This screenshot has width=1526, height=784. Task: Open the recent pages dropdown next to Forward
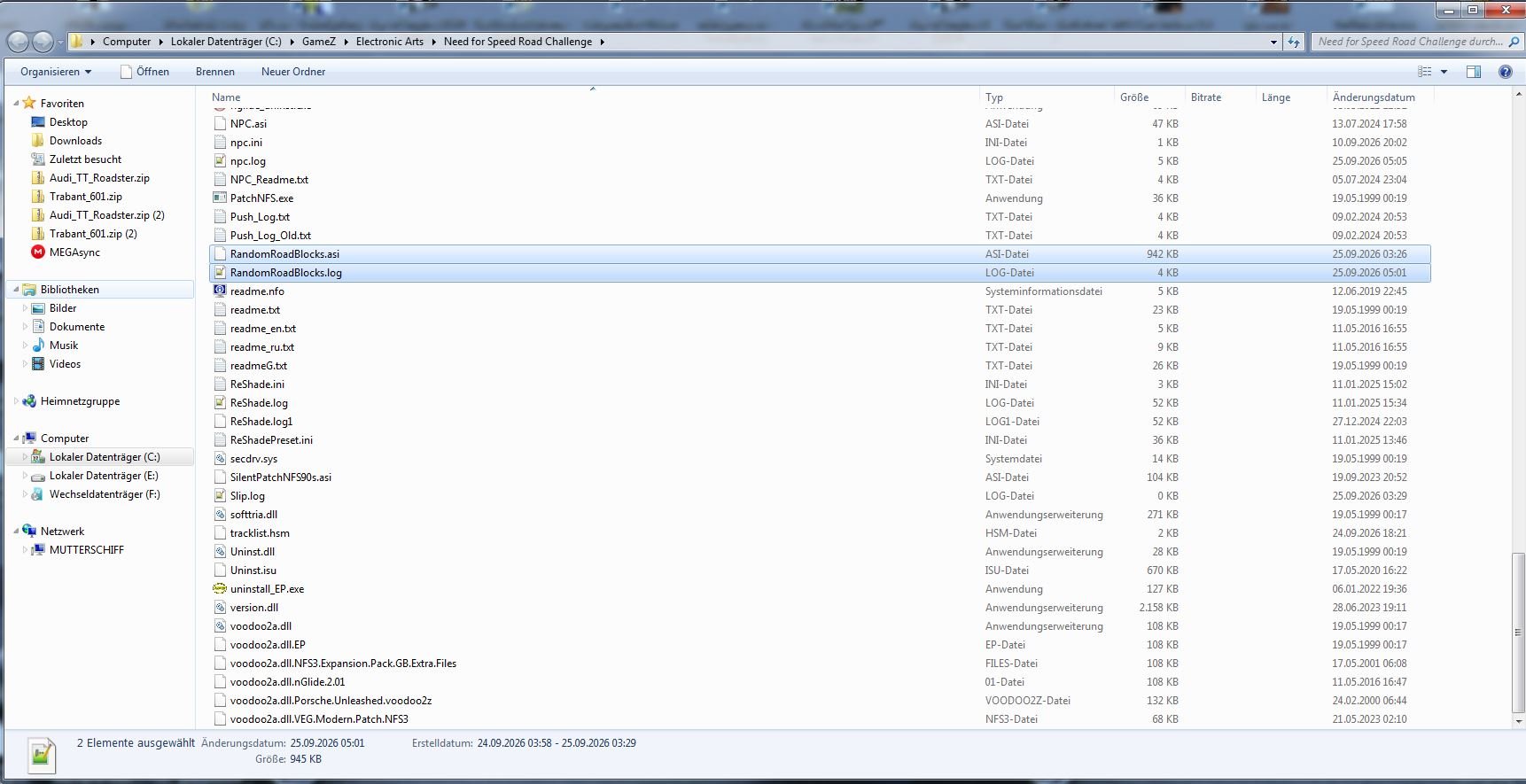tap(60, 43)
